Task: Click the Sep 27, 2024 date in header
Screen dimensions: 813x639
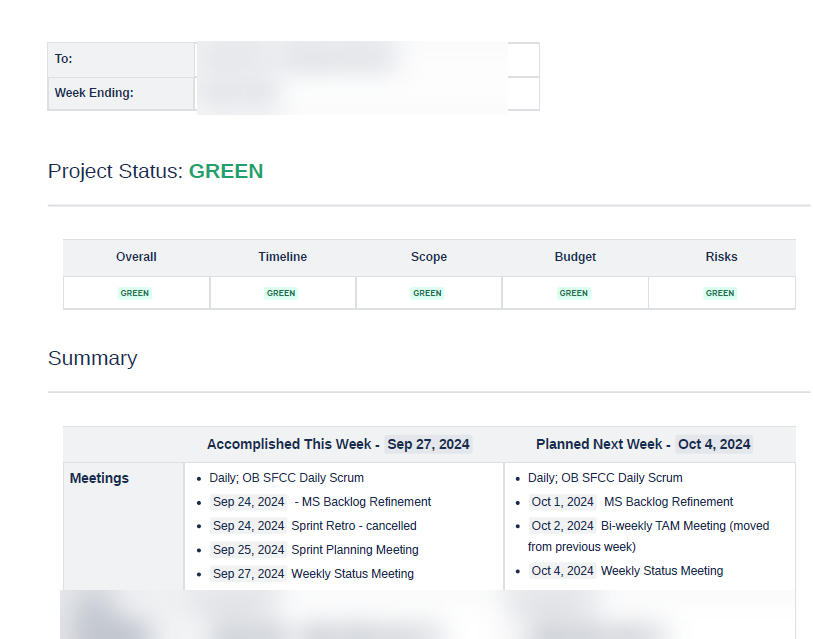Action: coord(428,444)
